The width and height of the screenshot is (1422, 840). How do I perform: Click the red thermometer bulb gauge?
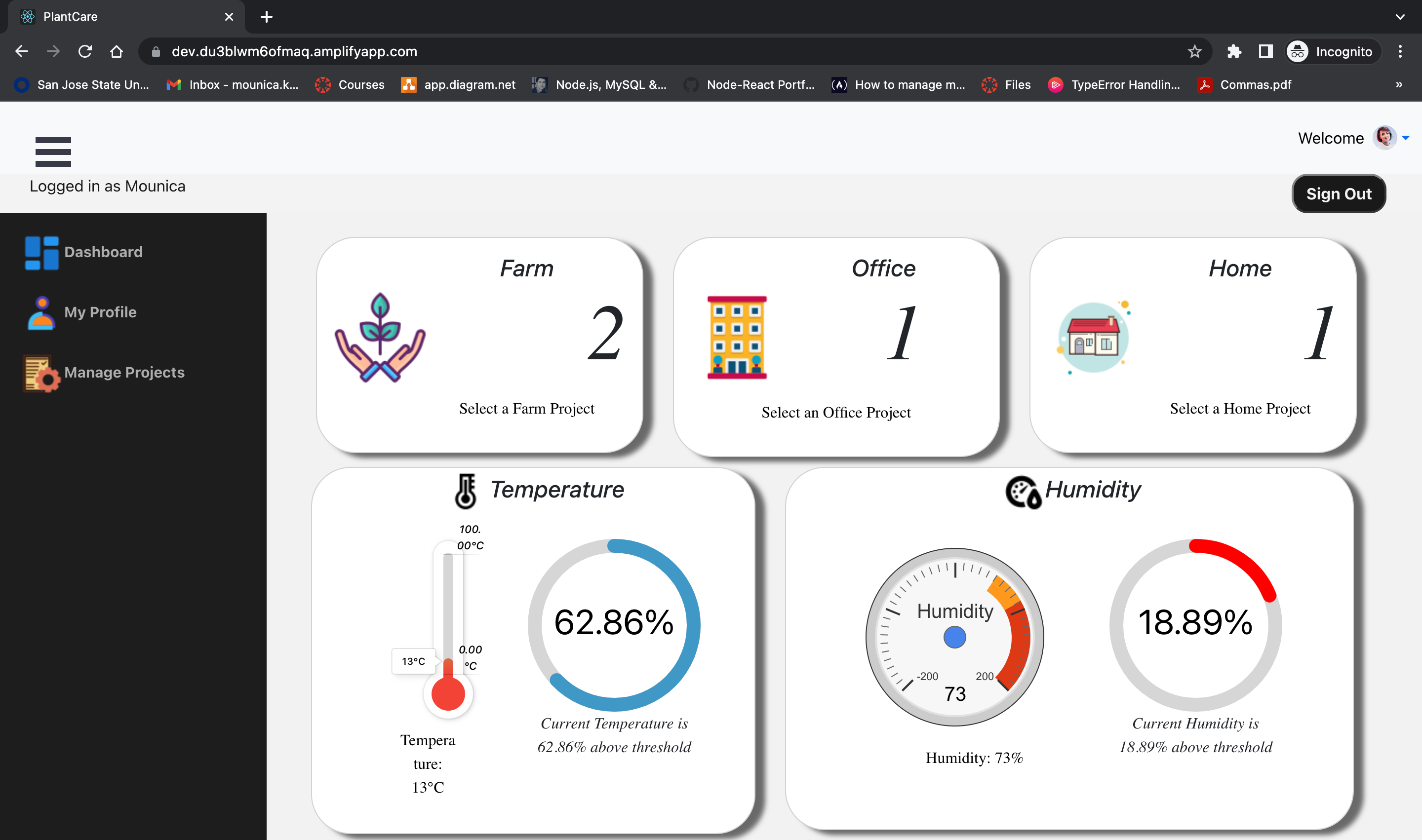(448, 693)
